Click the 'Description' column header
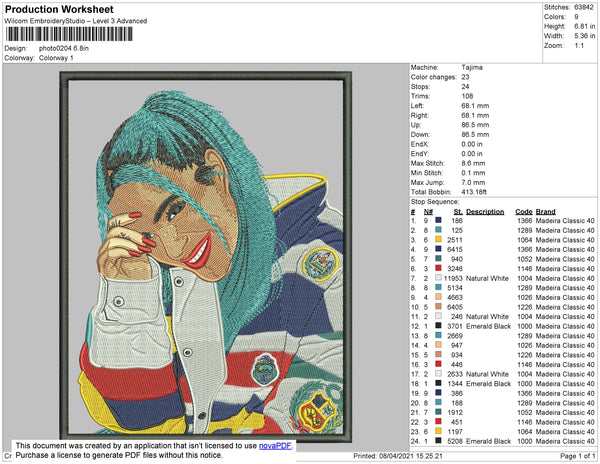The width and height of the screenshot is (600, 464). (x=485, y=212)
